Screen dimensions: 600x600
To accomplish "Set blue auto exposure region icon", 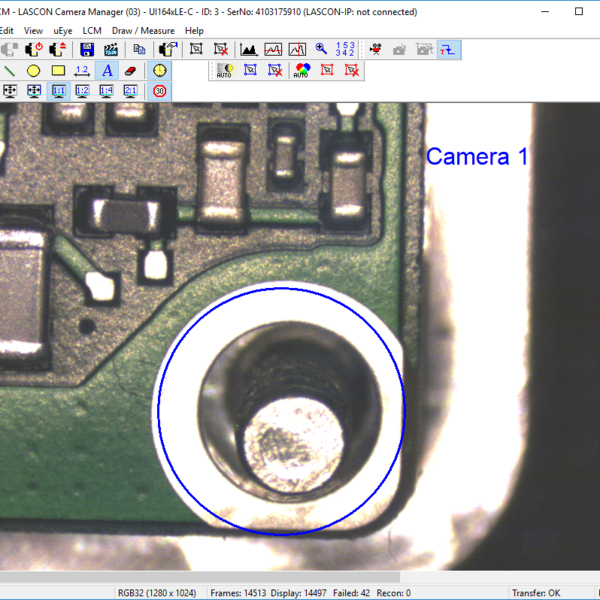I will pyautogui.click(x=250, y=70).
